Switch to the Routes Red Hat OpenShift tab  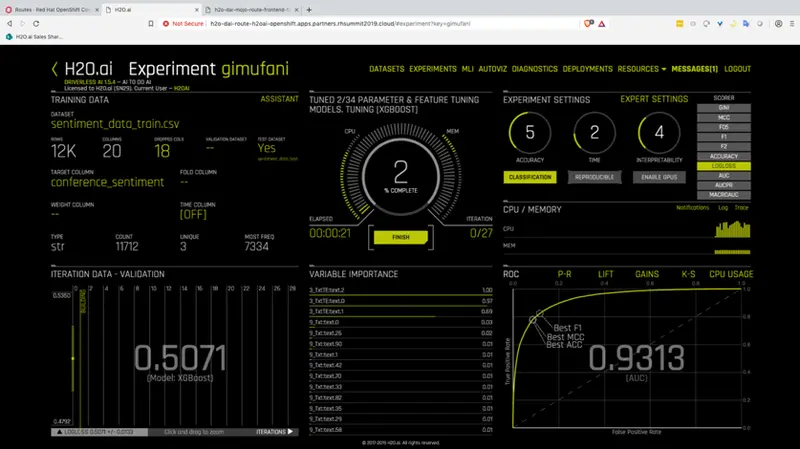coord(51,10)
